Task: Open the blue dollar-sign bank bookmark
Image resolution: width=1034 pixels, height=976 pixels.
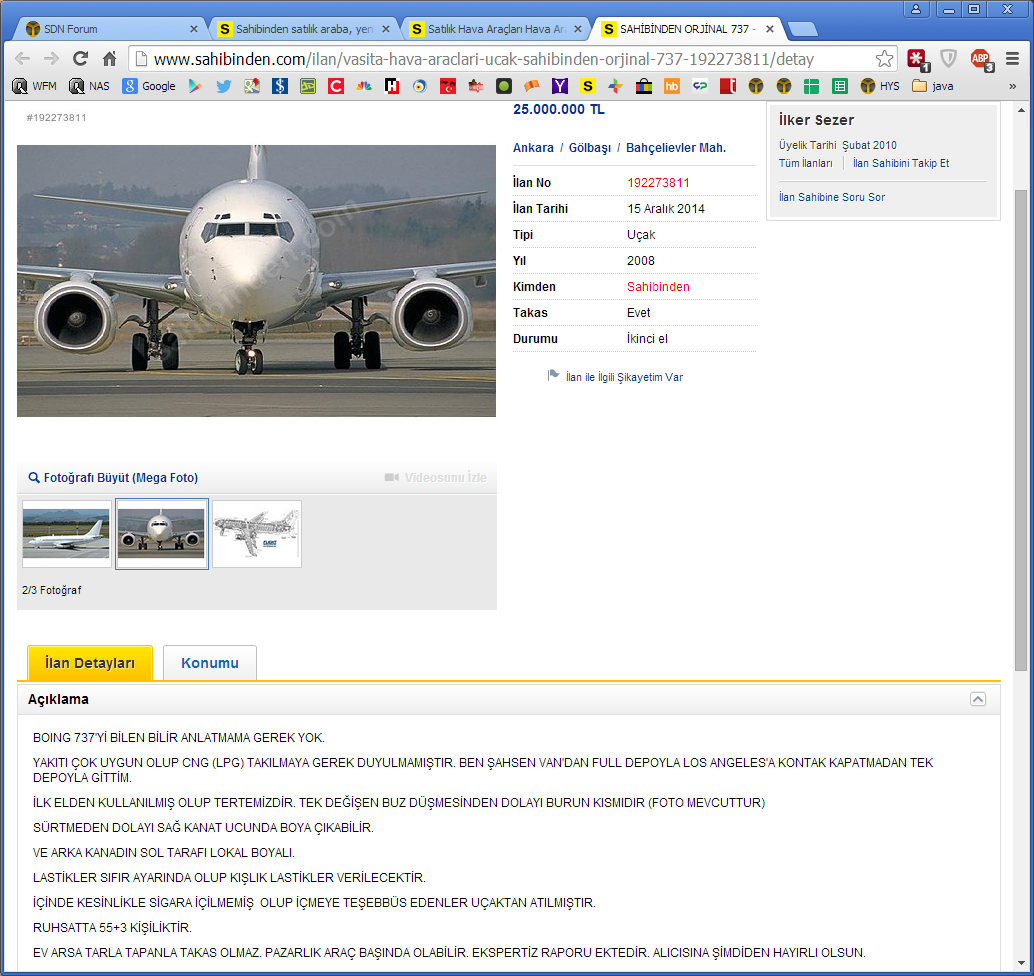Action: point(280,86)
